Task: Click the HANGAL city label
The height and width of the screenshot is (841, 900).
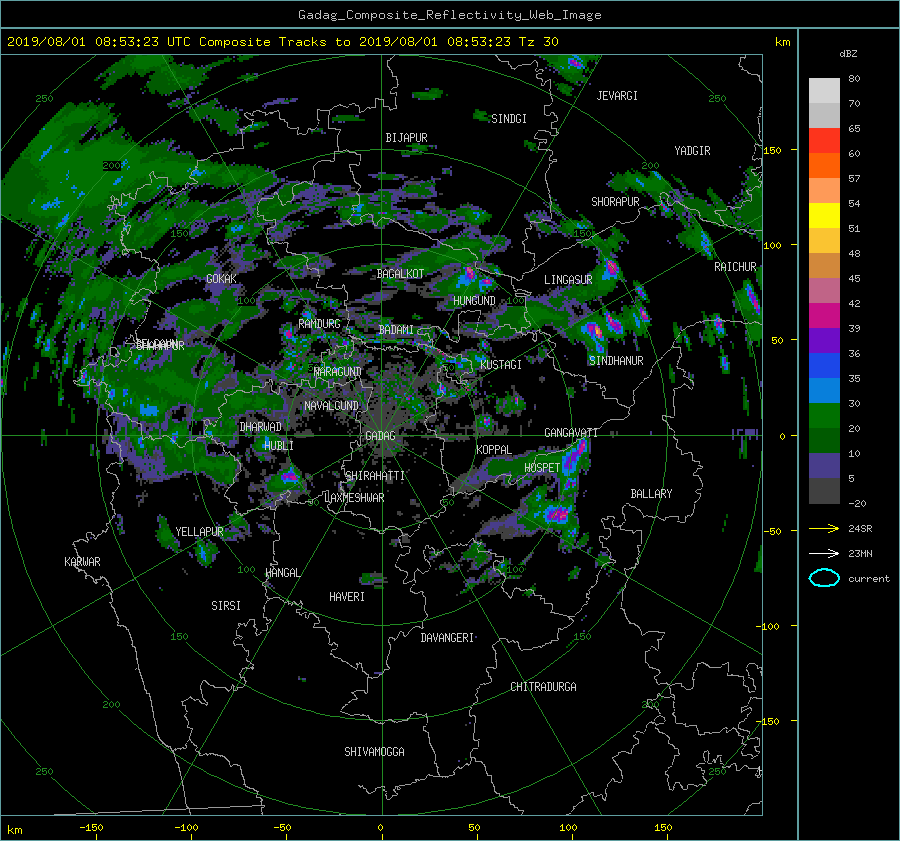Action: [x=282, y=573]
